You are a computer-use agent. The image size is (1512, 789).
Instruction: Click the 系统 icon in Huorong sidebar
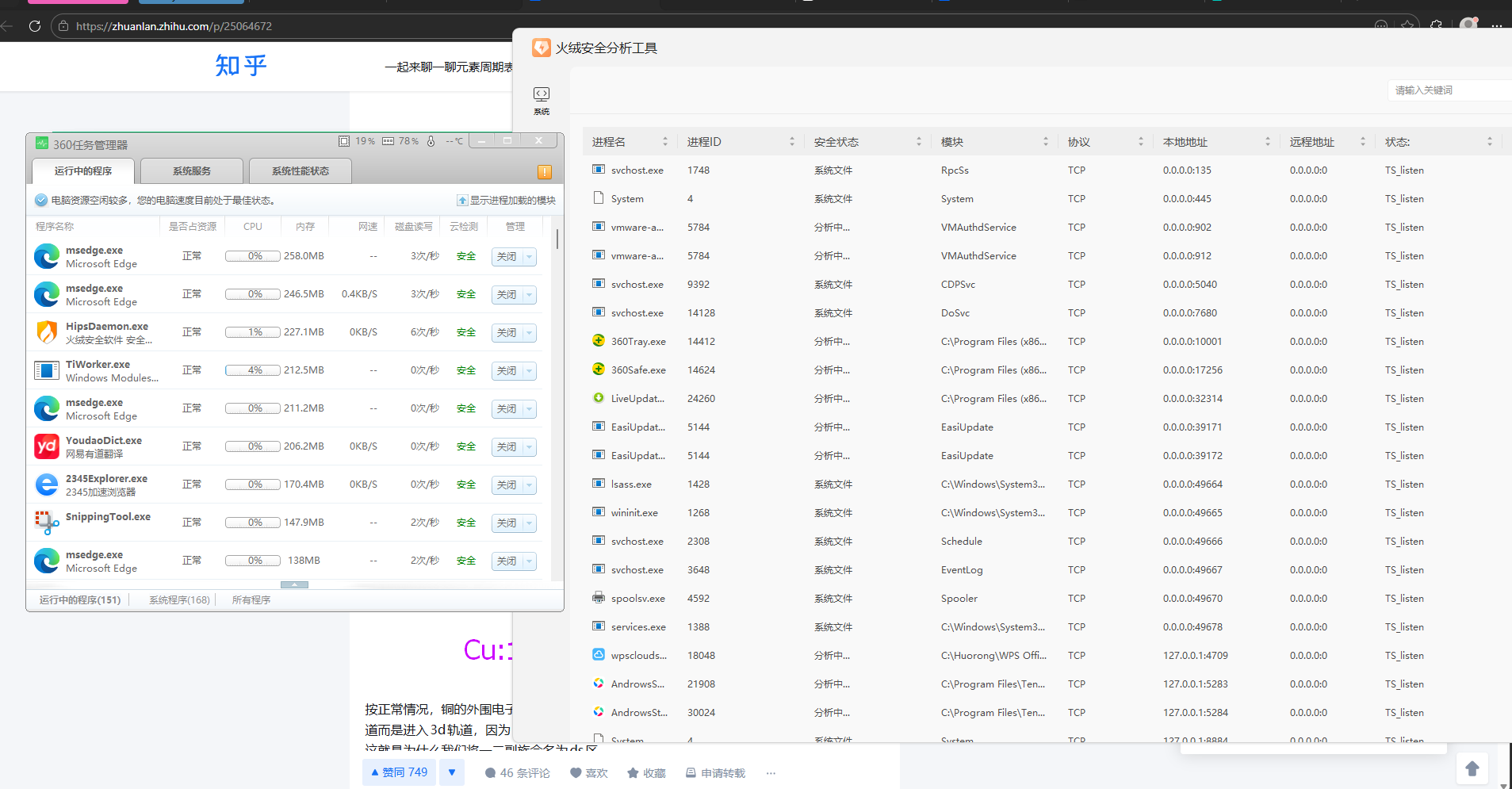(x=542, y=100)
